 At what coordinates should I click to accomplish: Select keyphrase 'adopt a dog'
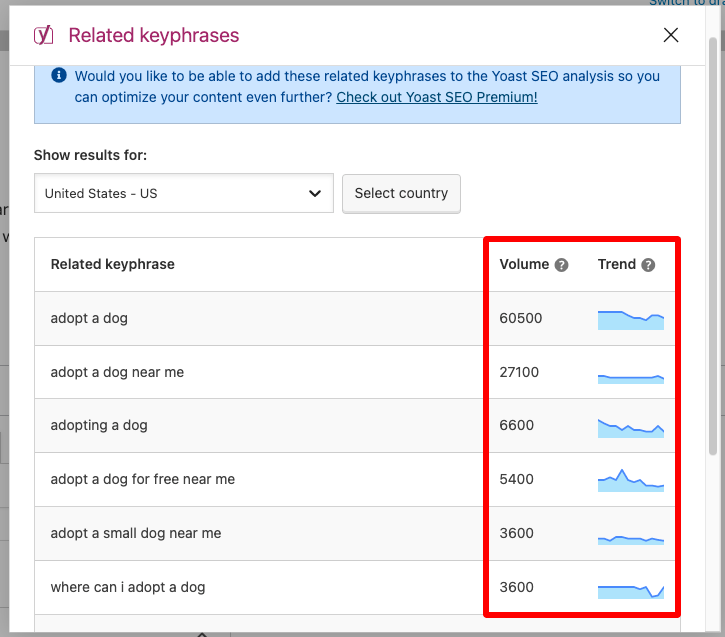point(89,318)
